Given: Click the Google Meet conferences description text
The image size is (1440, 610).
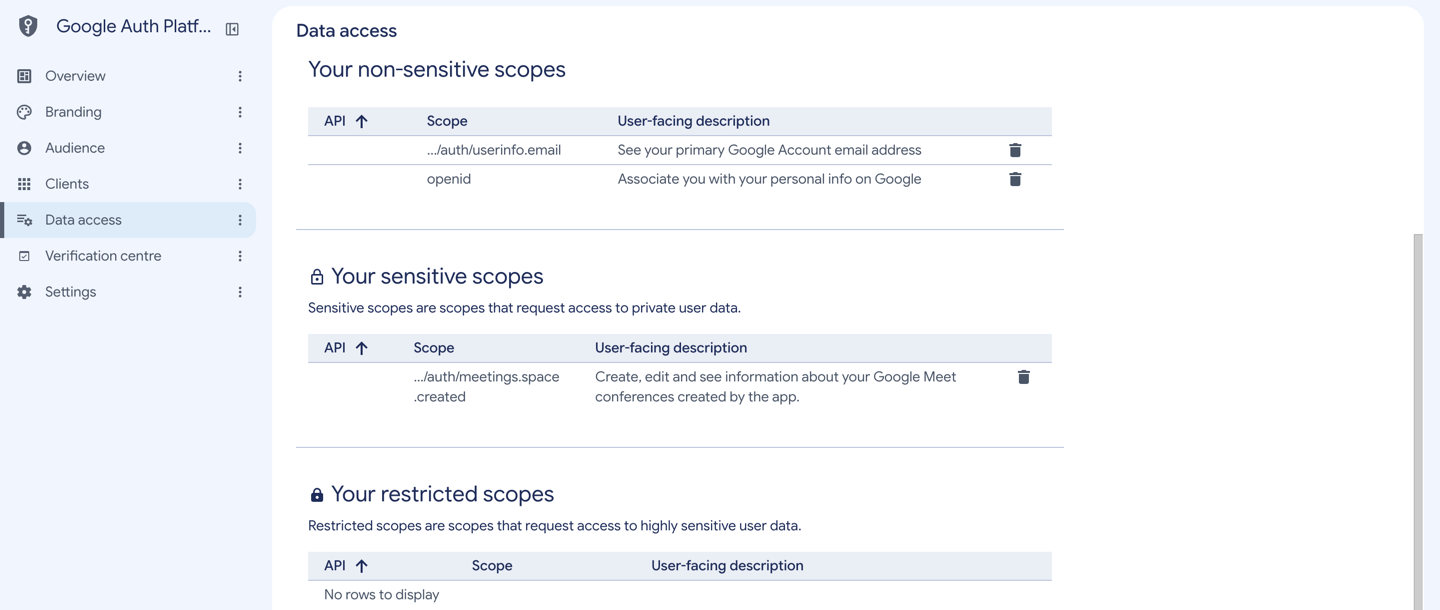Looking at the screenshot, I should point(776,387).
